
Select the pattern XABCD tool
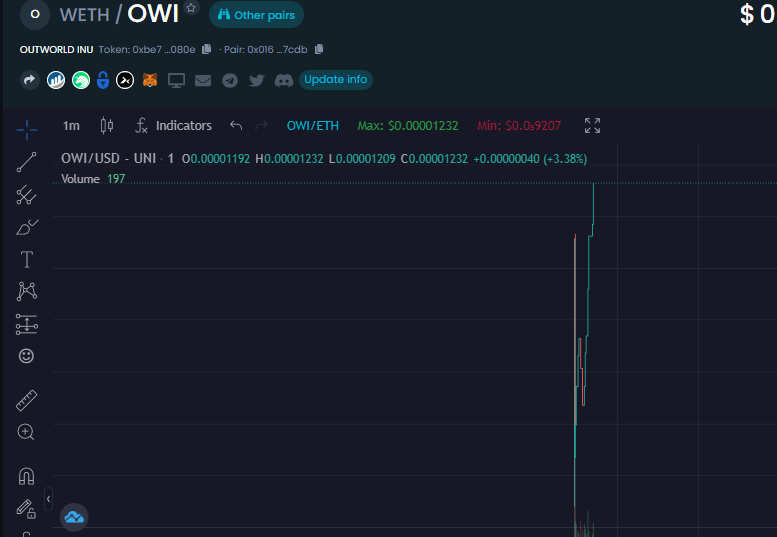[27, 291]
